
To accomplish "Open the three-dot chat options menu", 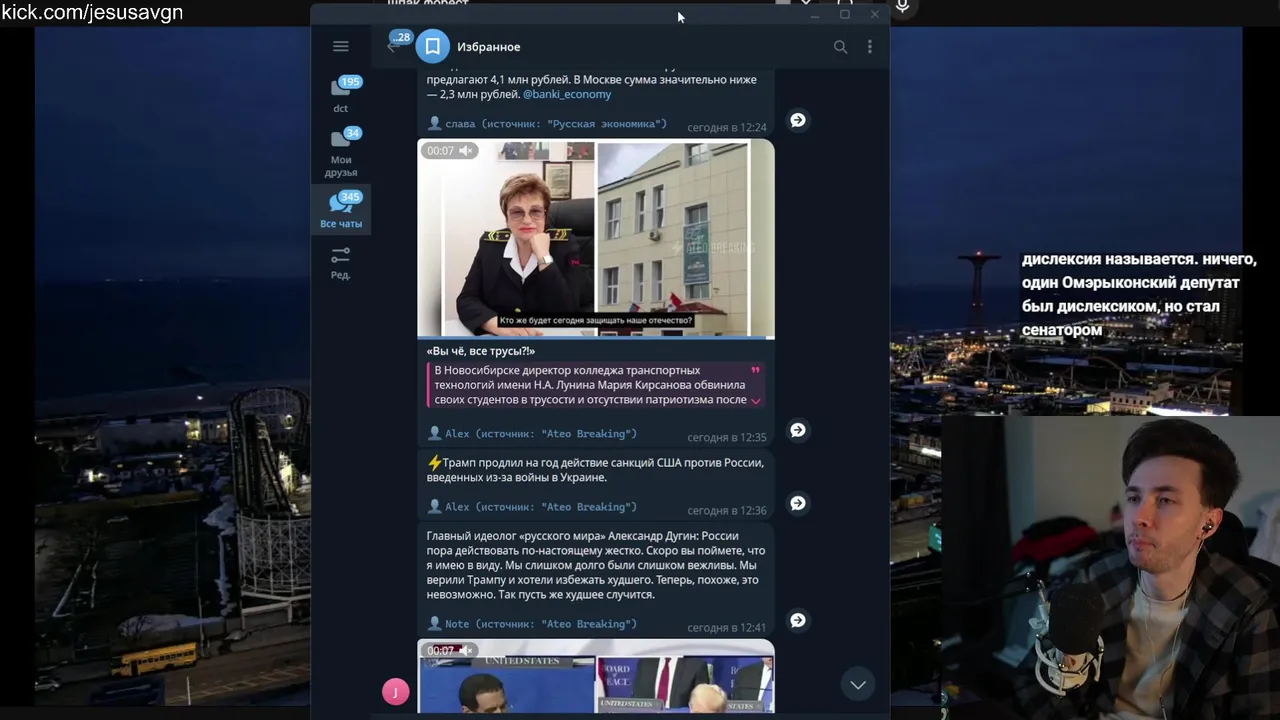I will [x=870, y=46].
